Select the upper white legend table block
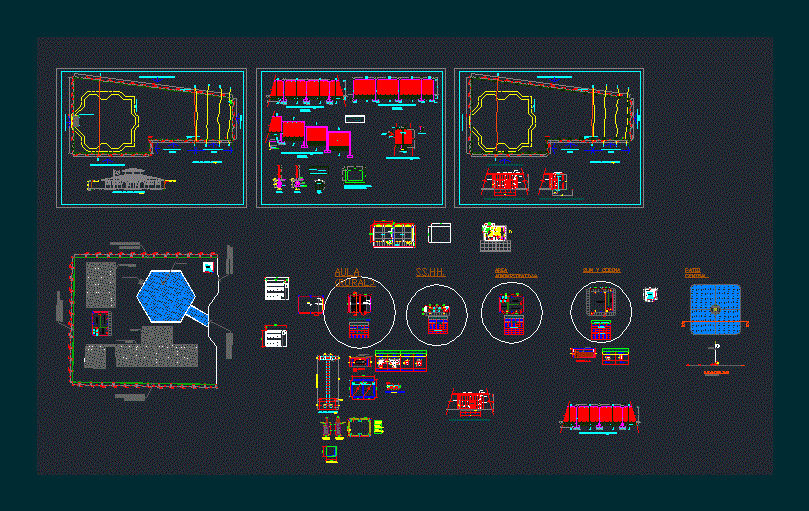 click(x=276, y=289)
